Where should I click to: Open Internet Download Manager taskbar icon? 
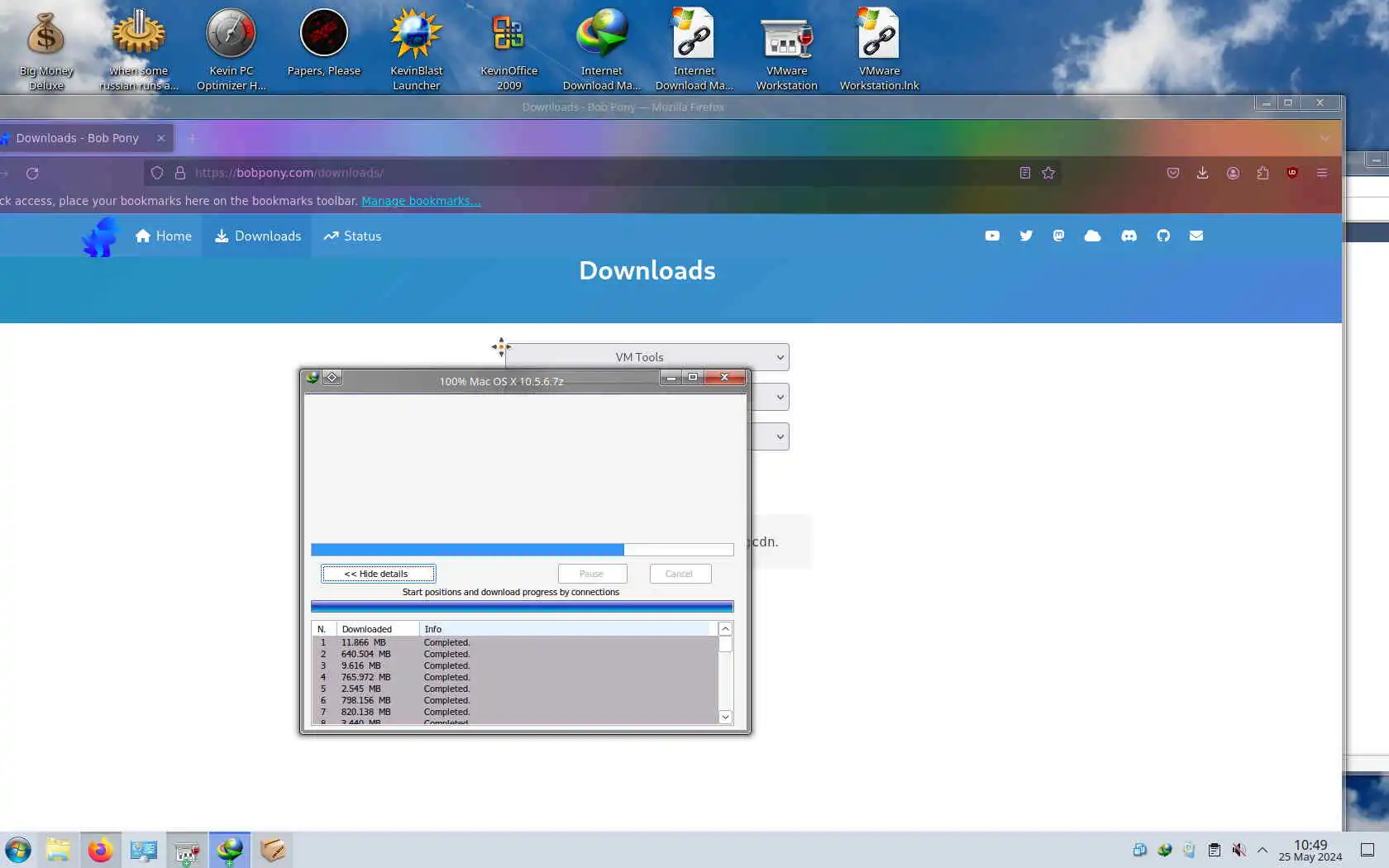(230, 850)
